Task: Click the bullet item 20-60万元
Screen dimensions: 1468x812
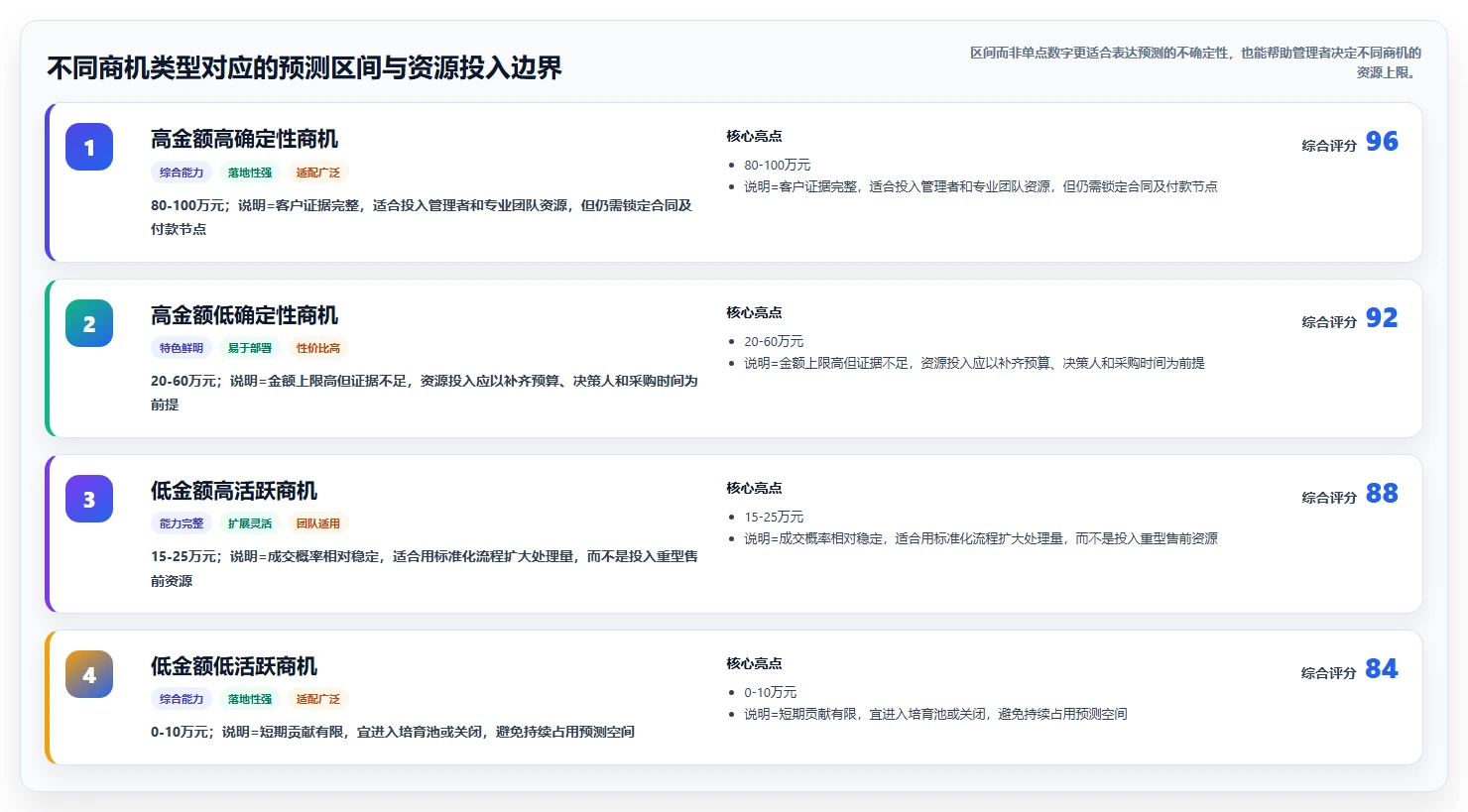Action: [x=774, y=342]
